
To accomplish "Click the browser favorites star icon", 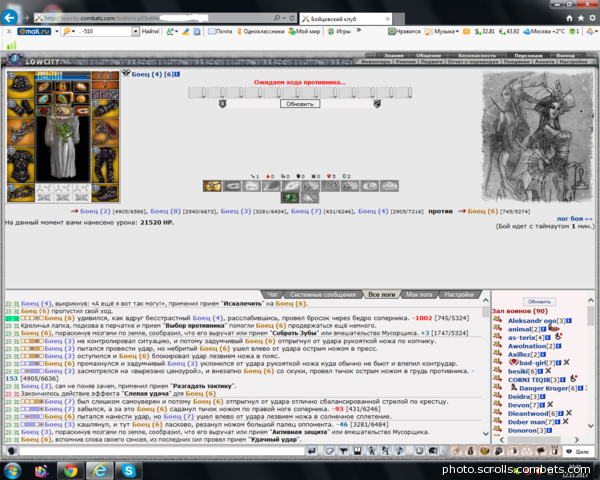I will 581,18.
